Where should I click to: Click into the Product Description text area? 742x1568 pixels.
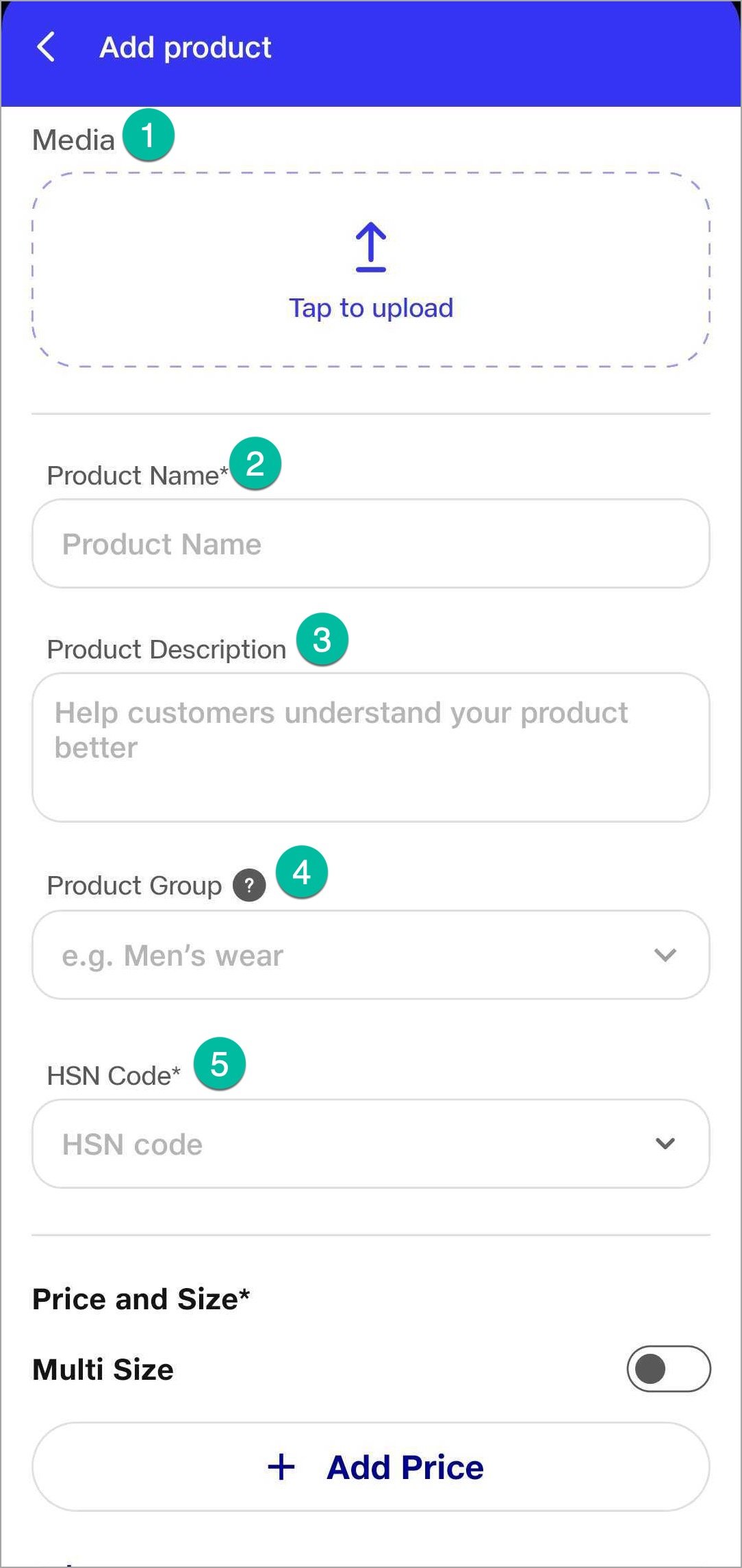(371, 747)
